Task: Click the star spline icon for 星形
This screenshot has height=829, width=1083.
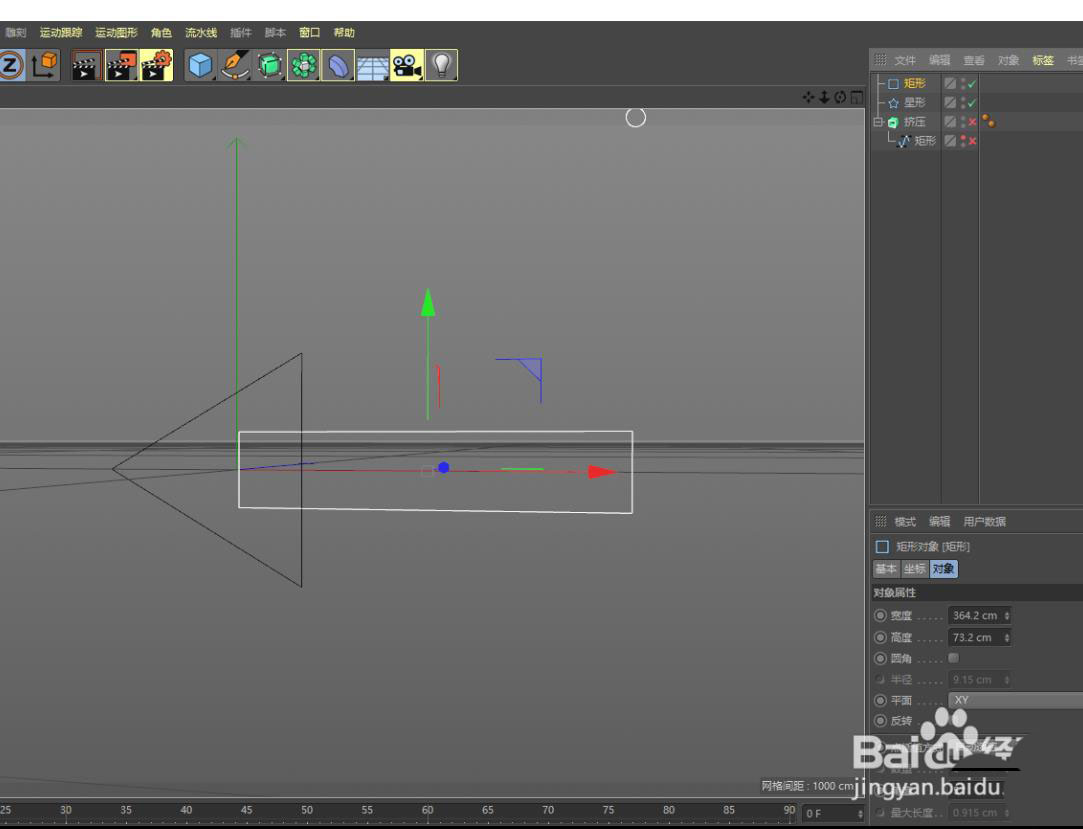Action: (893, 103)
